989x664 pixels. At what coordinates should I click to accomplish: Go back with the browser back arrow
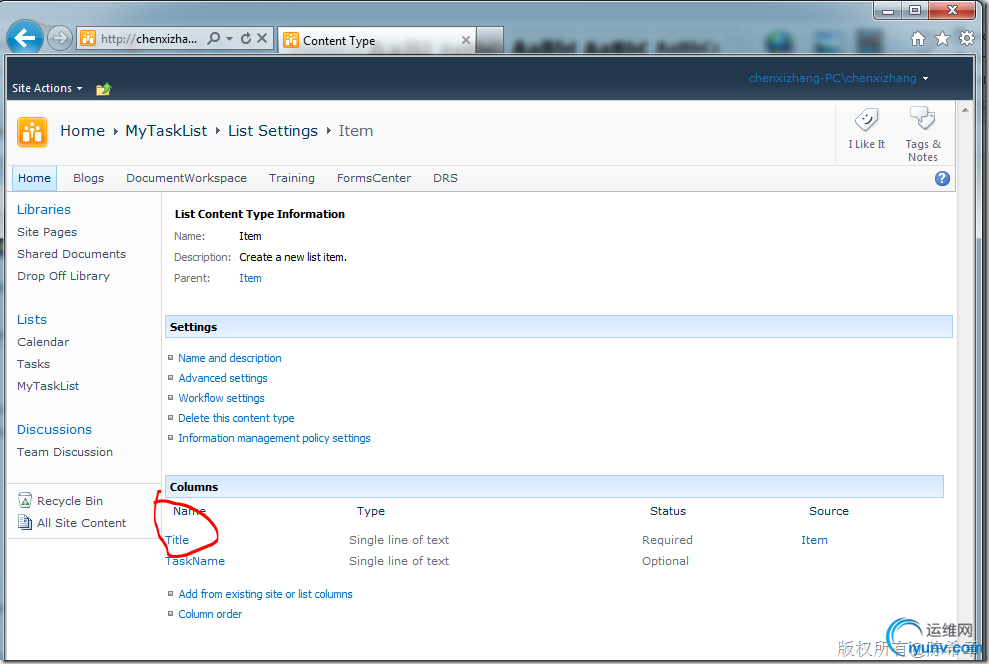(x=25, y=38)
